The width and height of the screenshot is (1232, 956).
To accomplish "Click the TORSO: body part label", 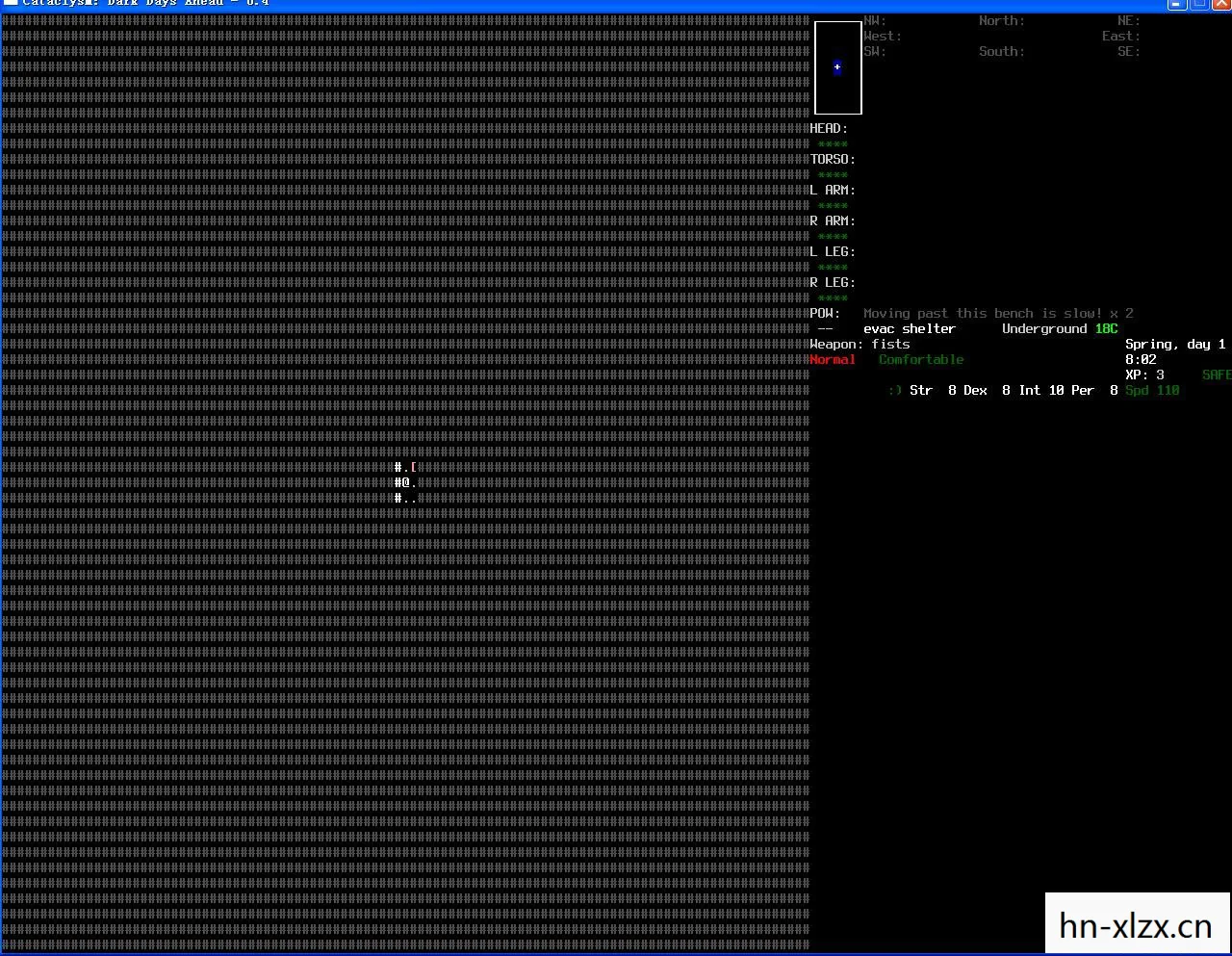I will (x=833, y=159).
